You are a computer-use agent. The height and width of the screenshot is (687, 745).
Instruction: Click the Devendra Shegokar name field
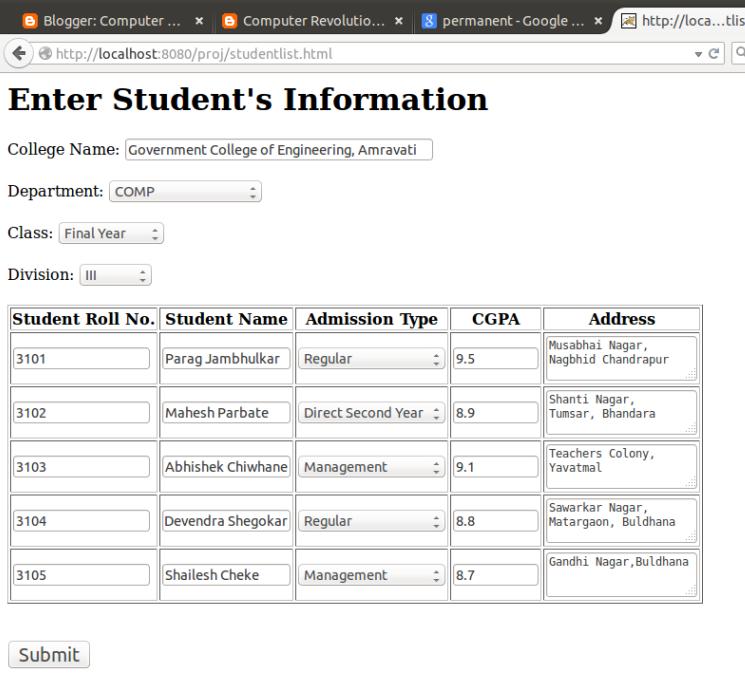pyautogui.click(x=226, y=521)
